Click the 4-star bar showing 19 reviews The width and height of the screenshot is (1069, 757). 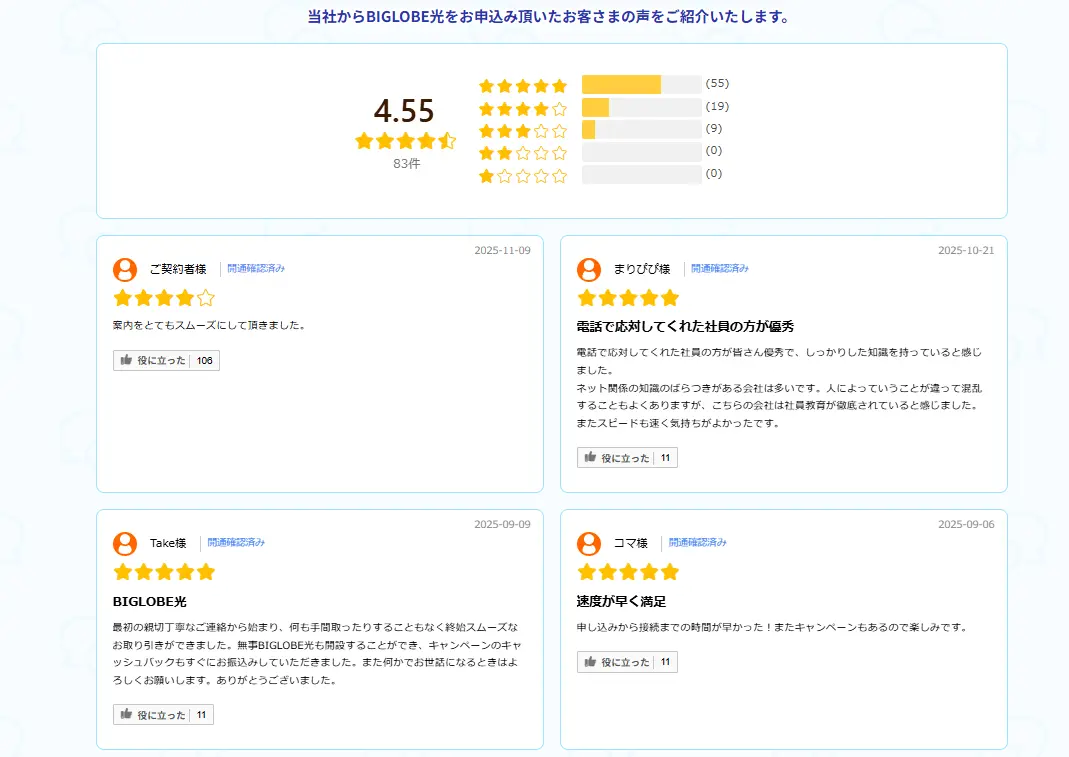point(641,107)
